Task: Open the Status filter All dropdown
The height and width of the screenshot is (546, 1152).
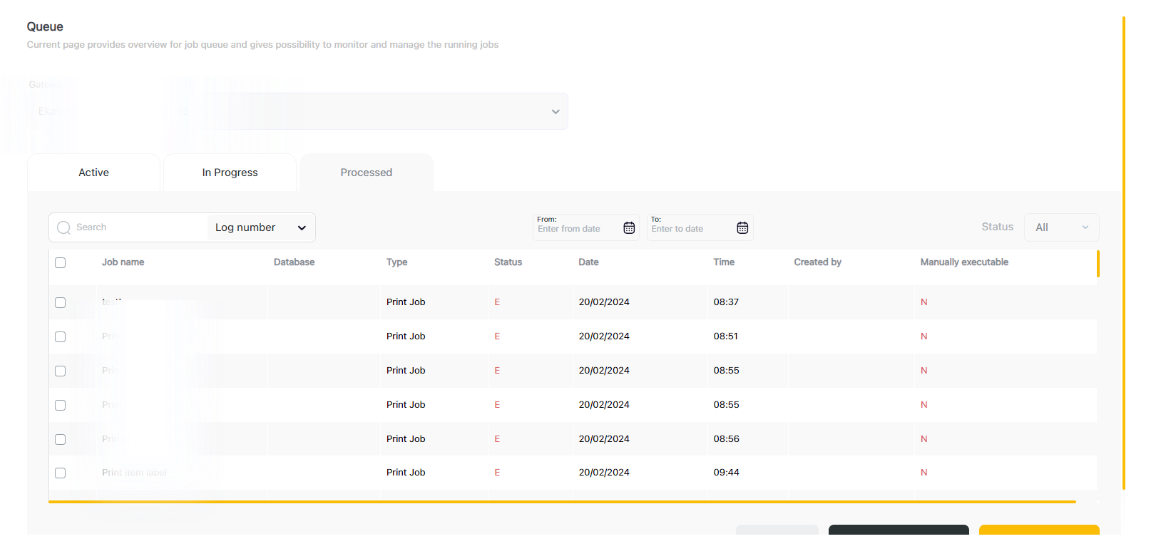Action: [1061, 228]
